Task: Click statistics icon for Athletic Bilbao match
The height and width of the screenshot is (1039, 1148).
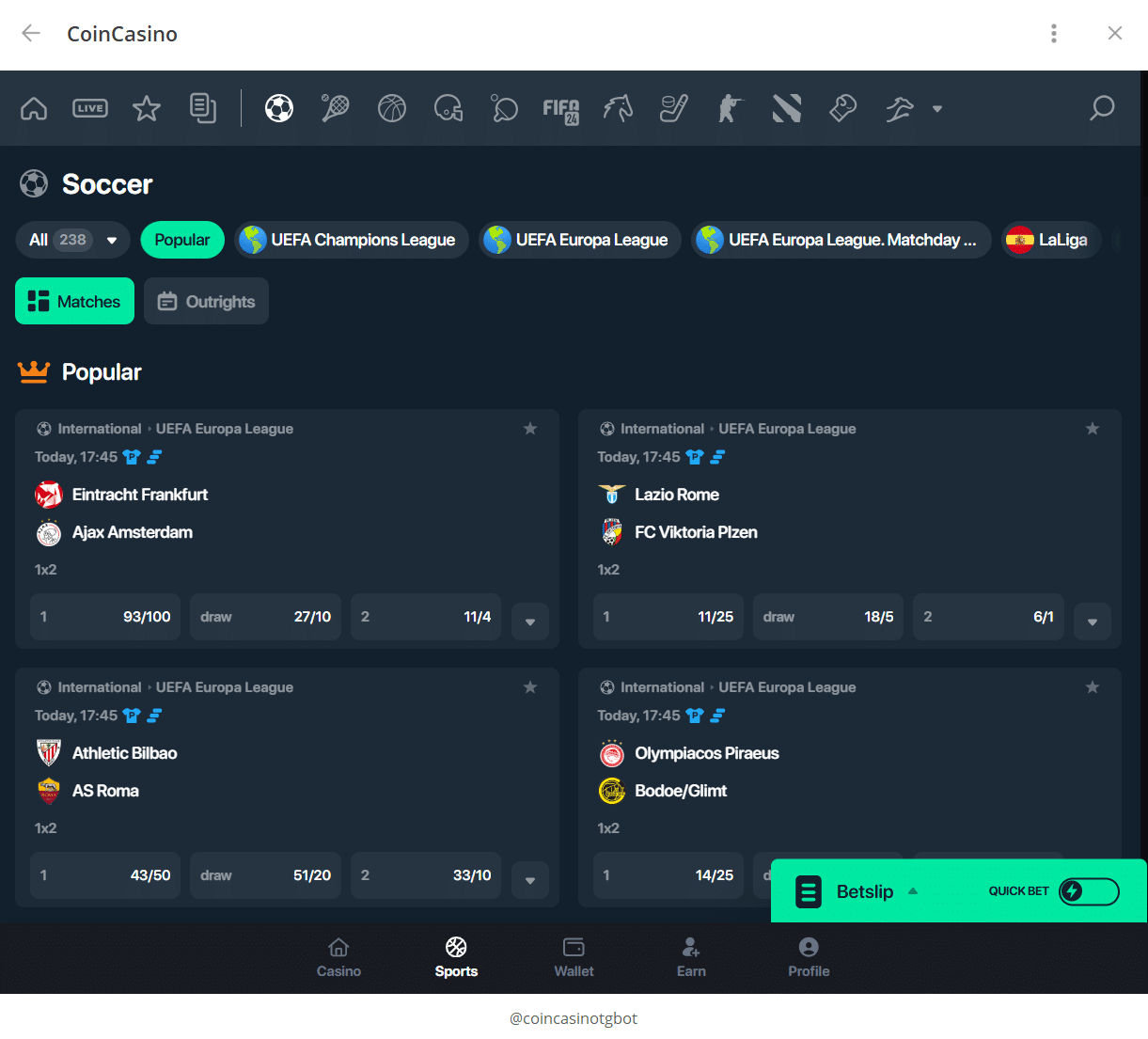Action: pyautogui.click(x=154, y=716)
